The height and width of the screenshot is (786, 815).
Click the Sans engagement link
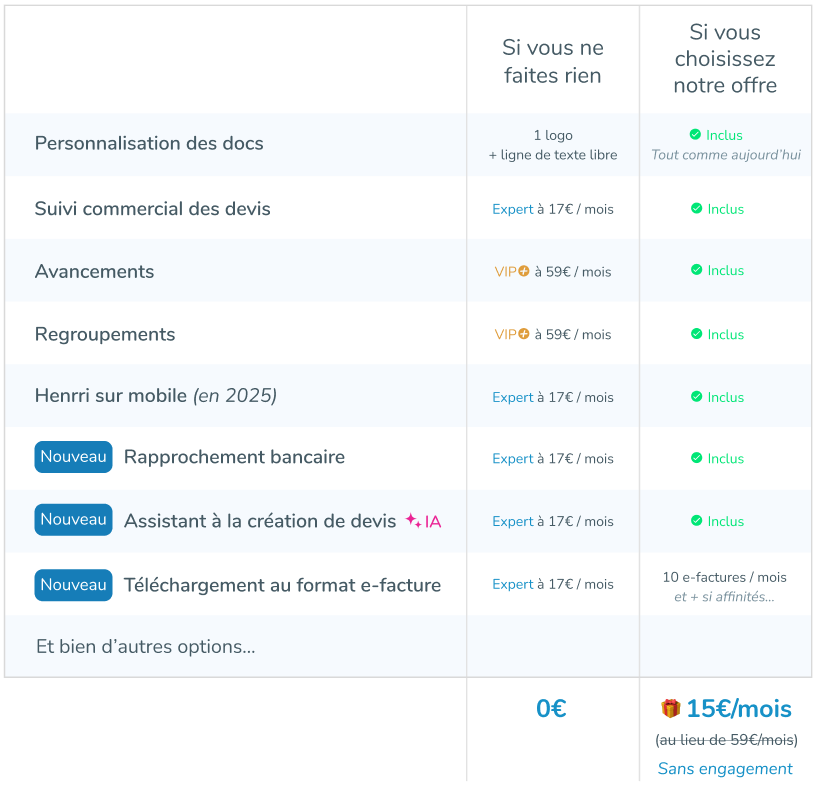click(x=725, y=768)
